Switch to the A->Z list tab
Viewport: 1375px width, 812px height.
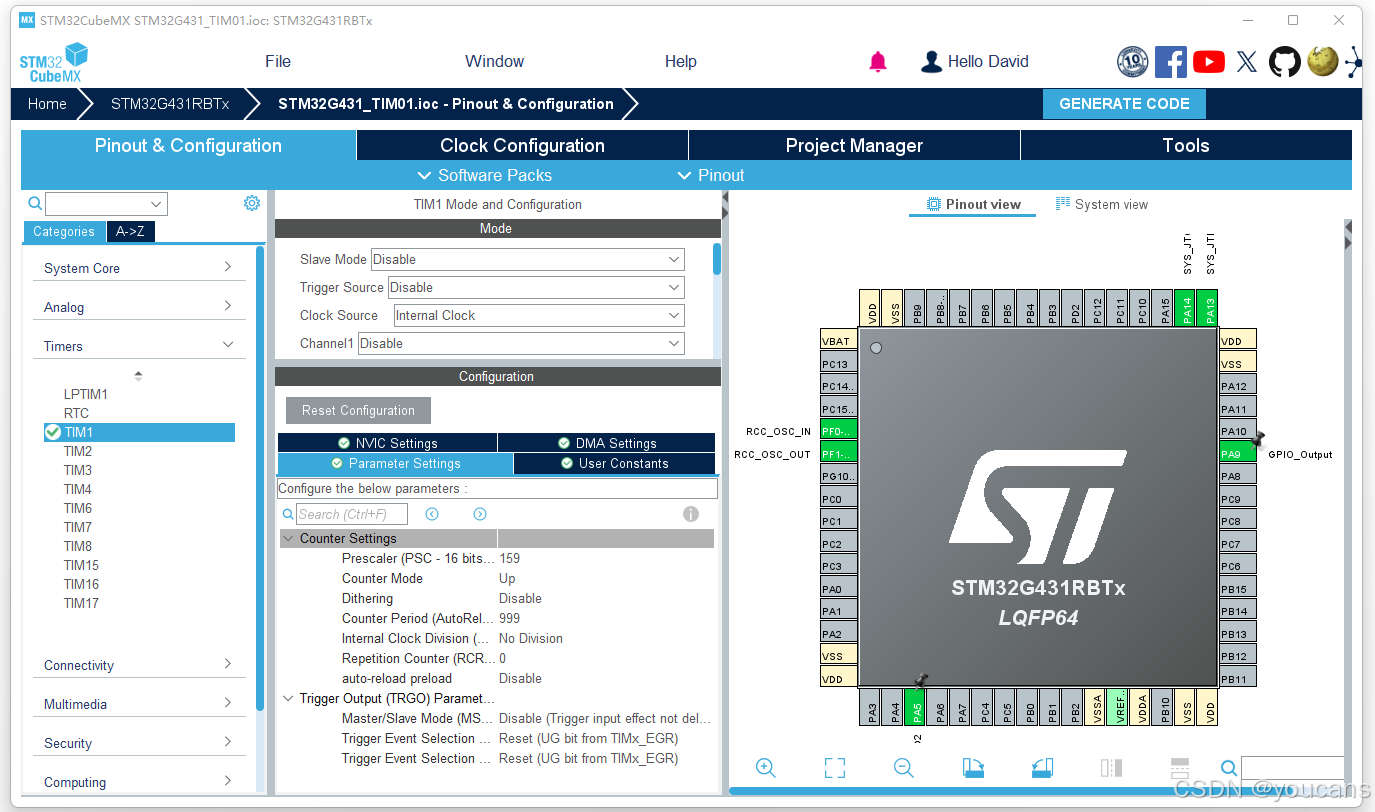tap(131, 232)
